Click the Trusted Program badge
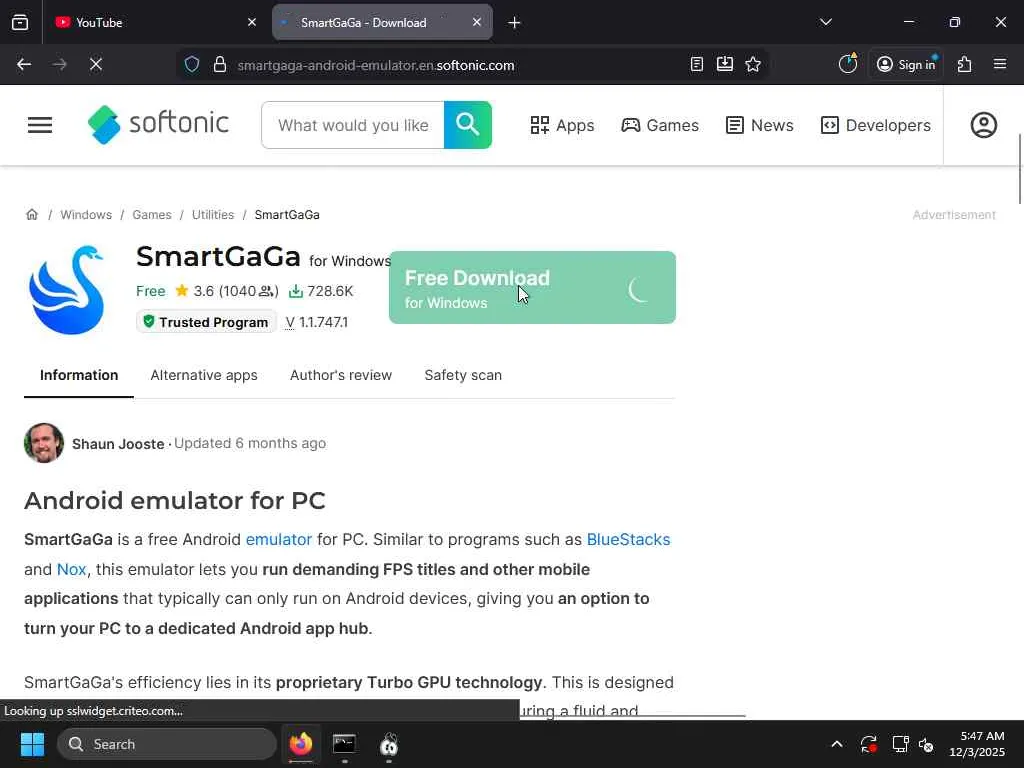Image resolution: width=1024 pixels, height=768 pixels. pyautogui.click(x=206, y=322)
